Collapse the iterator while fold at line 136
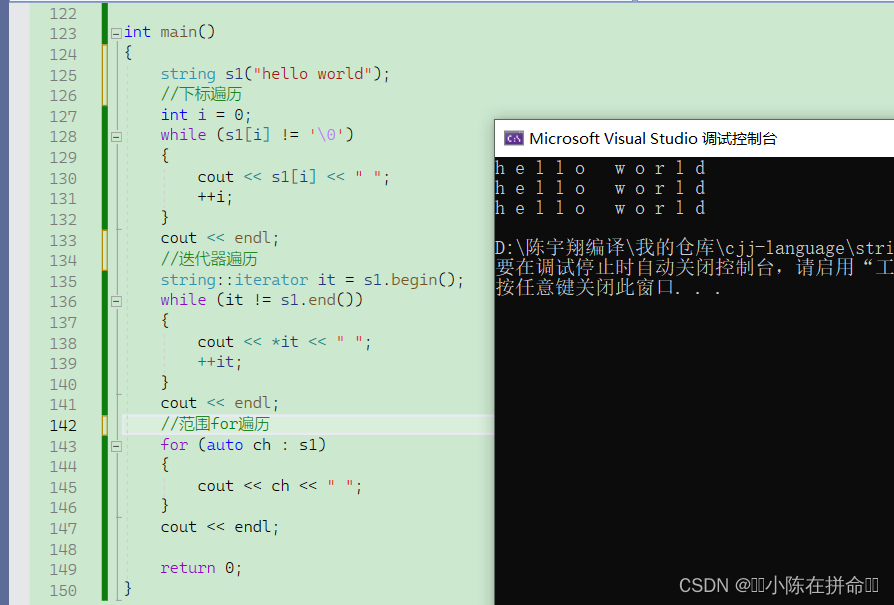894x605 pixels. [116, 302]
